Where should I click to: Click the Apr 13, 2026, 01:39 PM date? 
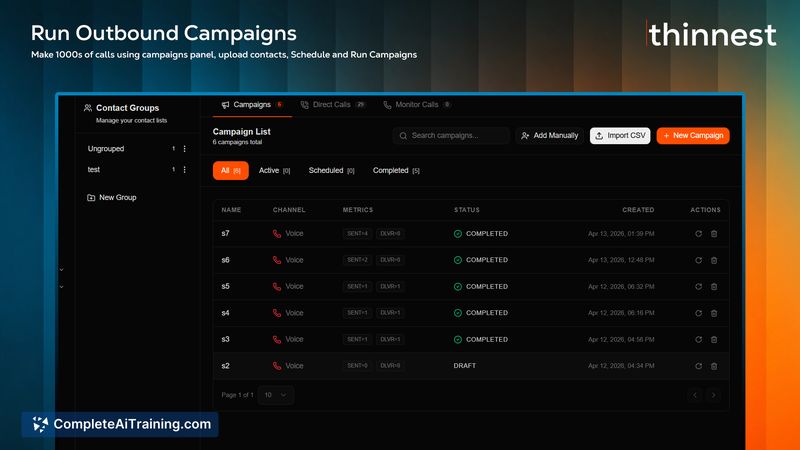point(621,234)
